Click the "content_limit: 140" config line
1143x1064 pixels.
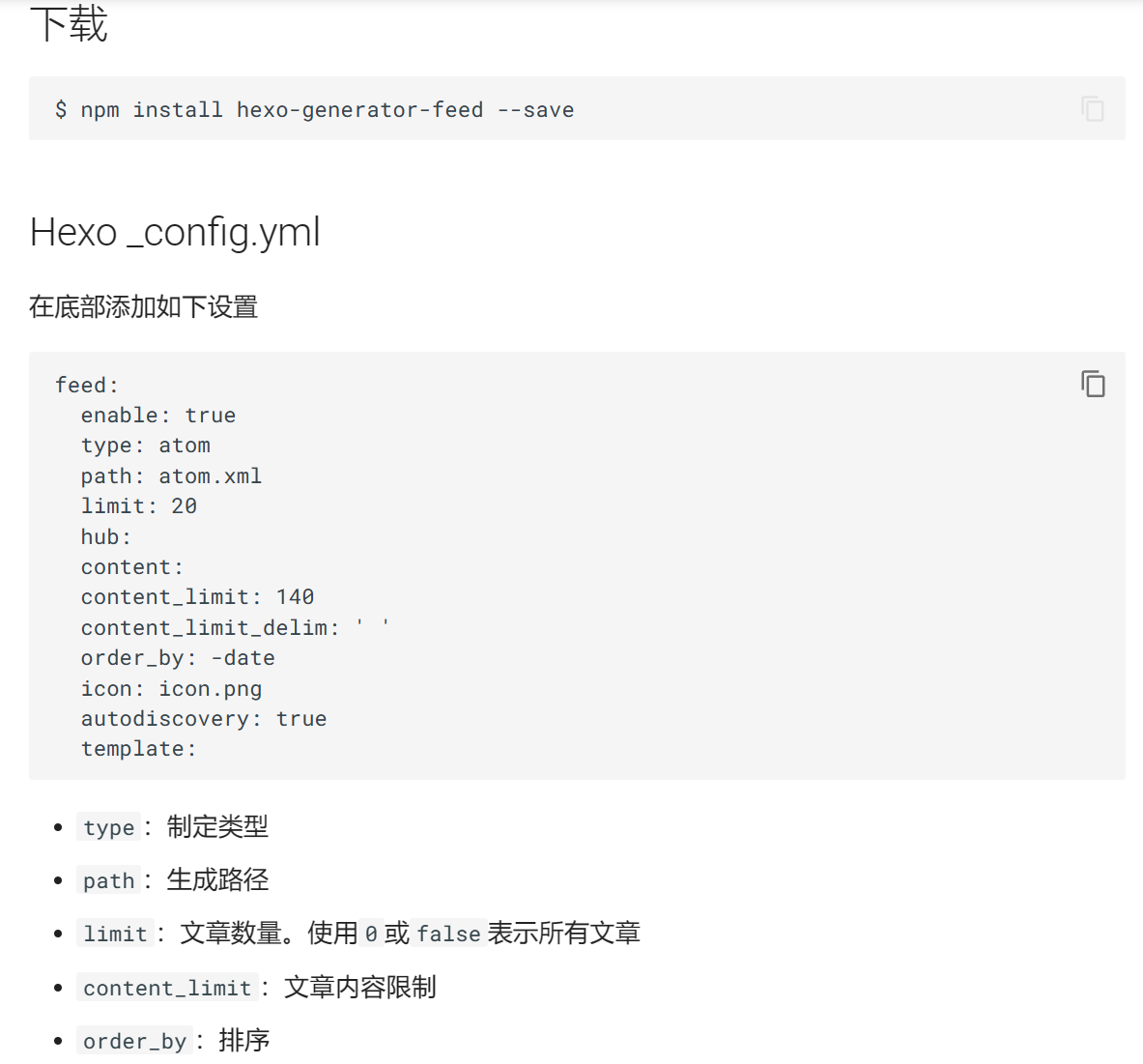click(x=197, y=597)
